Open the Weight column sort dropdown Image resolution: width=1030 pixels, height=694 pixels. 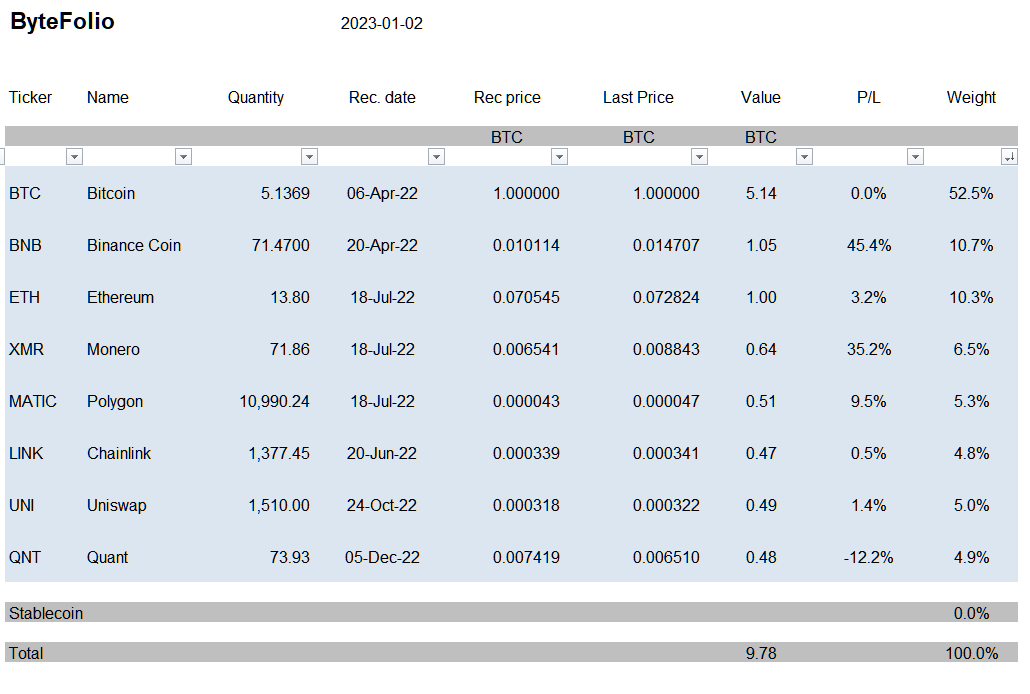(x=1009, y=156)
